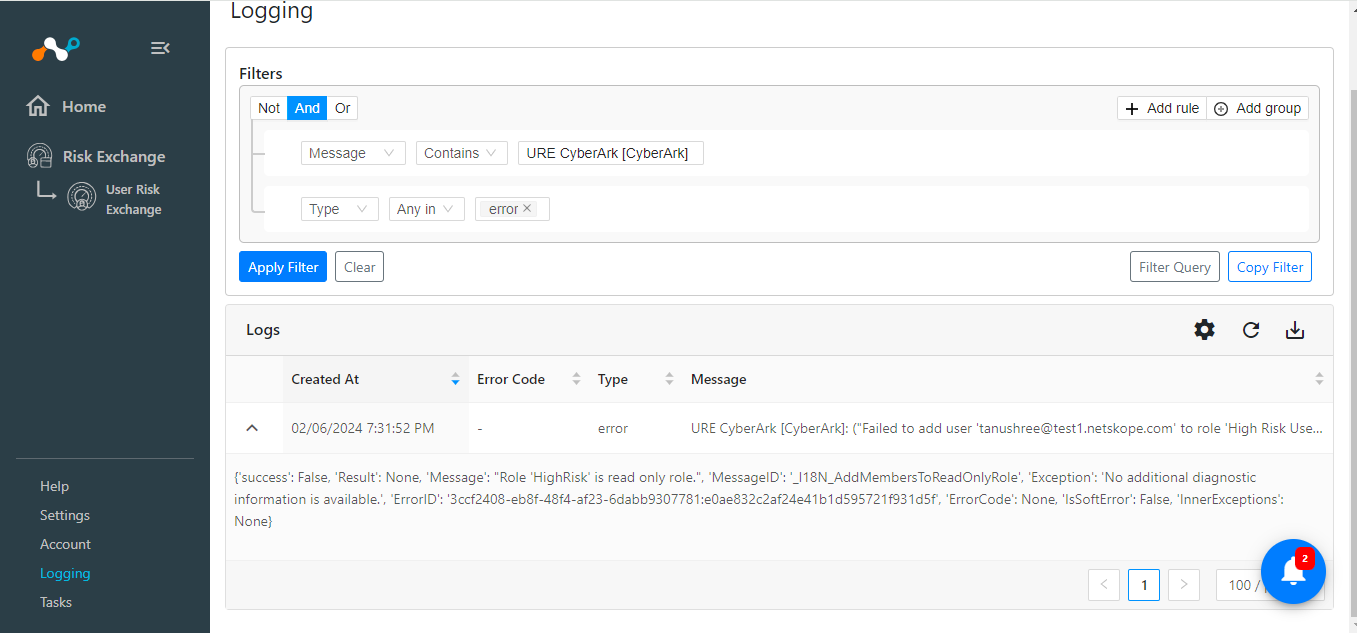Screen dimensions: 1357x633
Task: Refresh the logs table
Action: point(1251,330)
